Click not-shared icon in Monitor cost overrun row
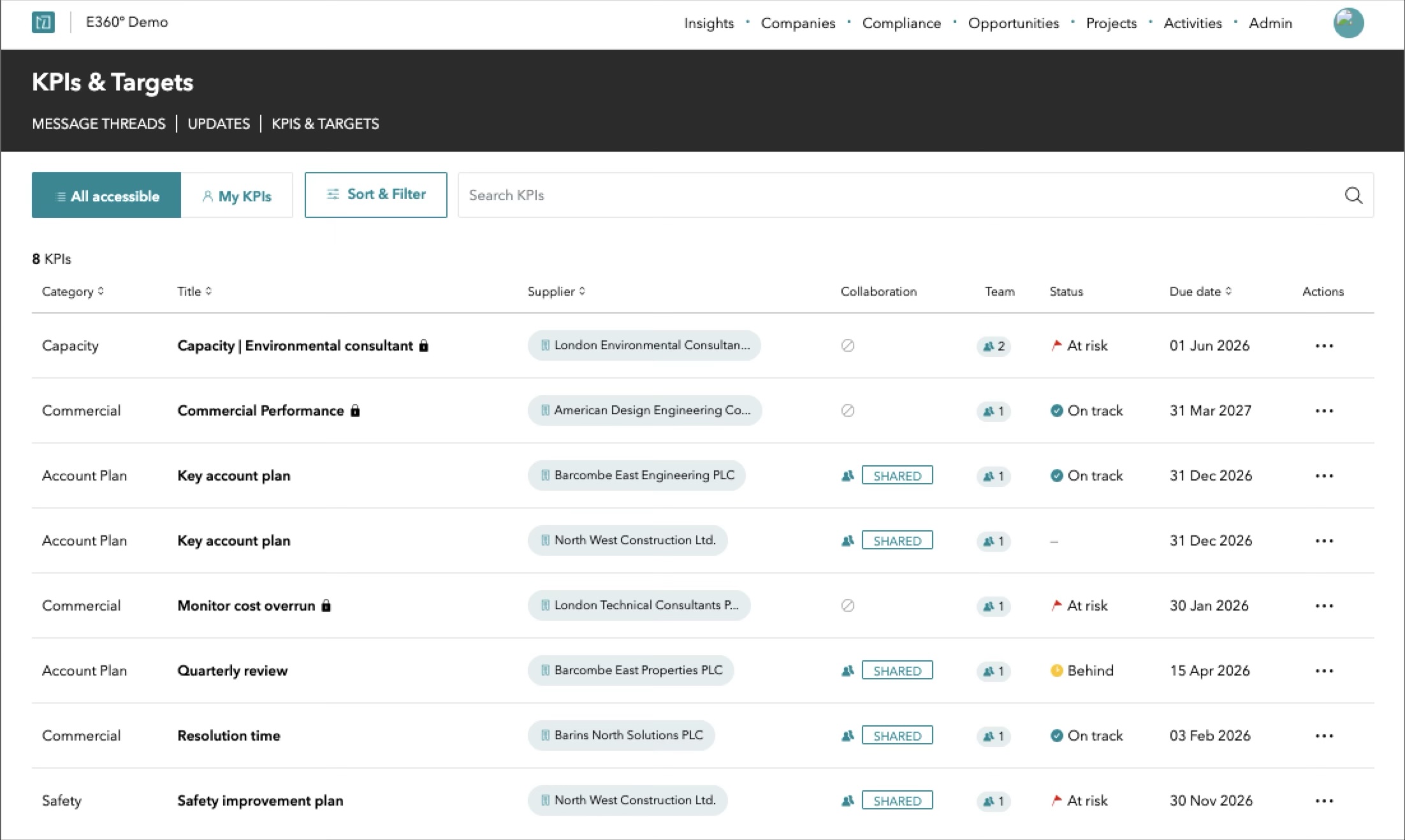The image size is (1405, 840). point(848,605)
